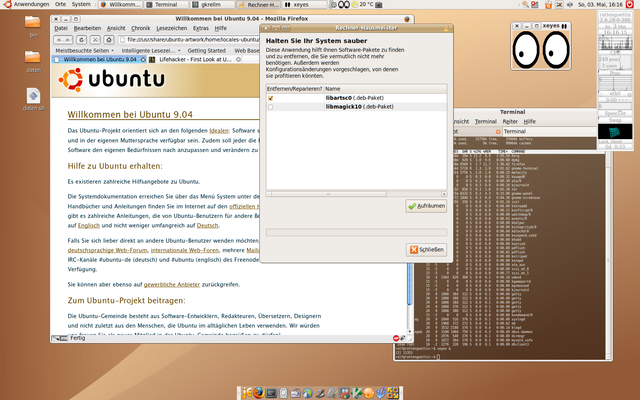
Task: Reload the page in Firefox
Action: [x=81, y=40]
